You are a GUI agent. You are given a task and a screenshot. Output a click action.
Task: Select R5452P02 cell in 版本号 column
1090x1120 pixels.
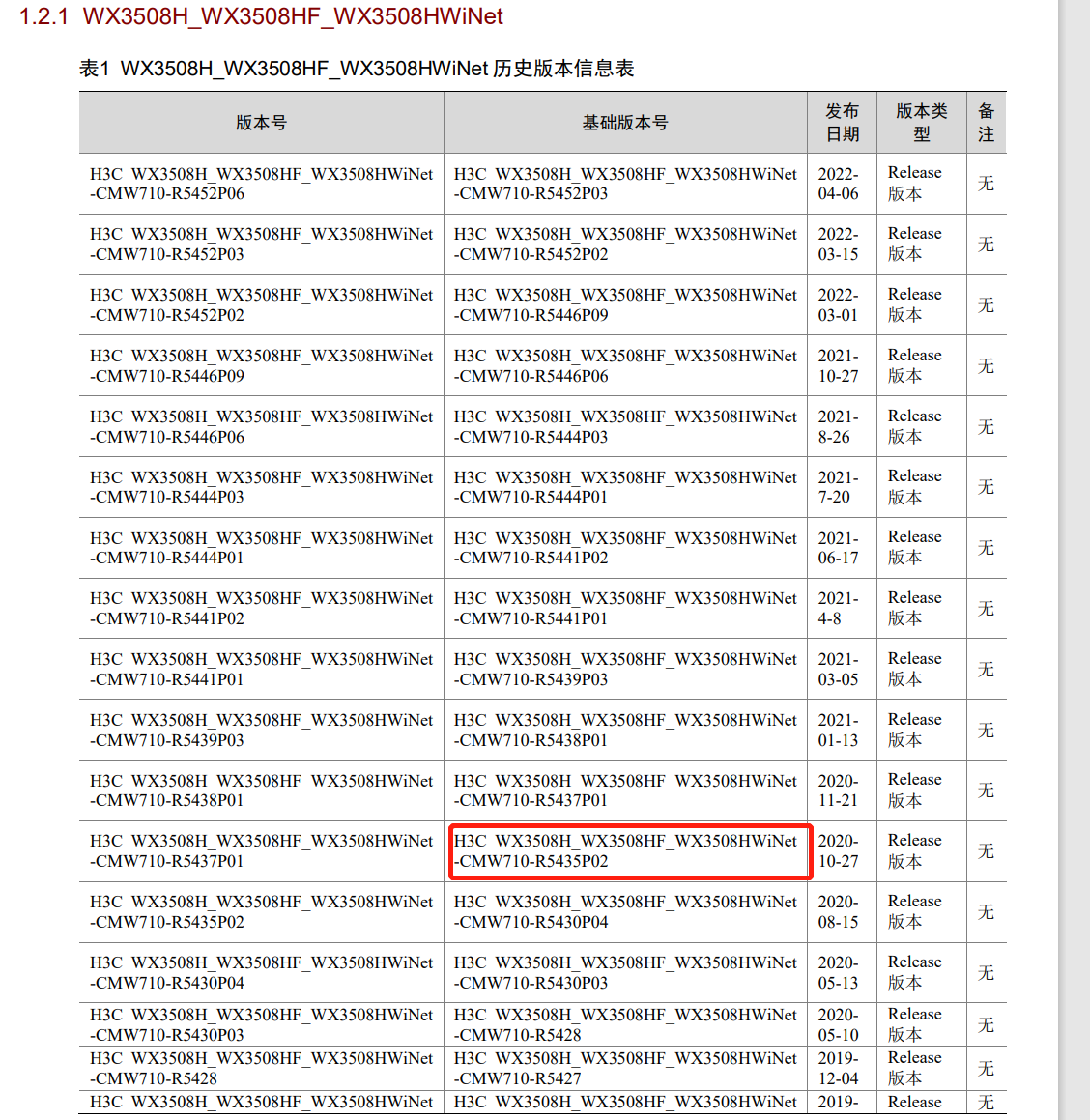tap(262, 305)
